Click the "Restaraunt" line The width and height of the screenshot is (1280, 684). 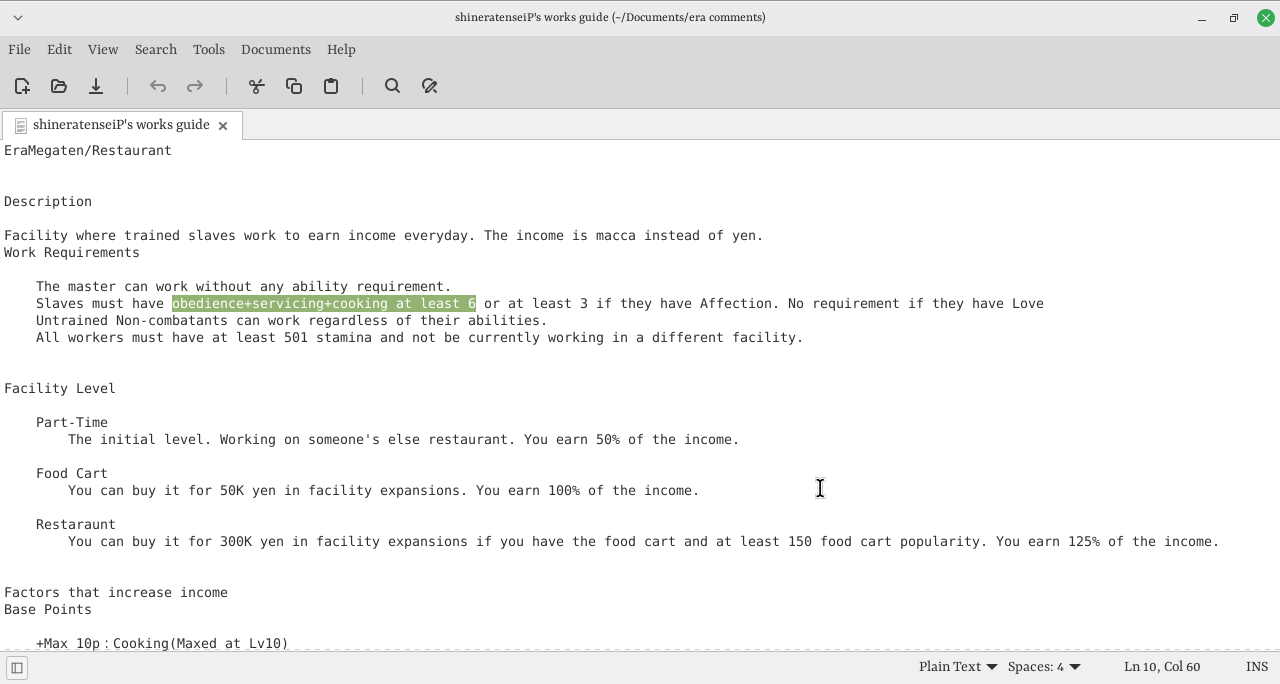click(x=76, y=524)
